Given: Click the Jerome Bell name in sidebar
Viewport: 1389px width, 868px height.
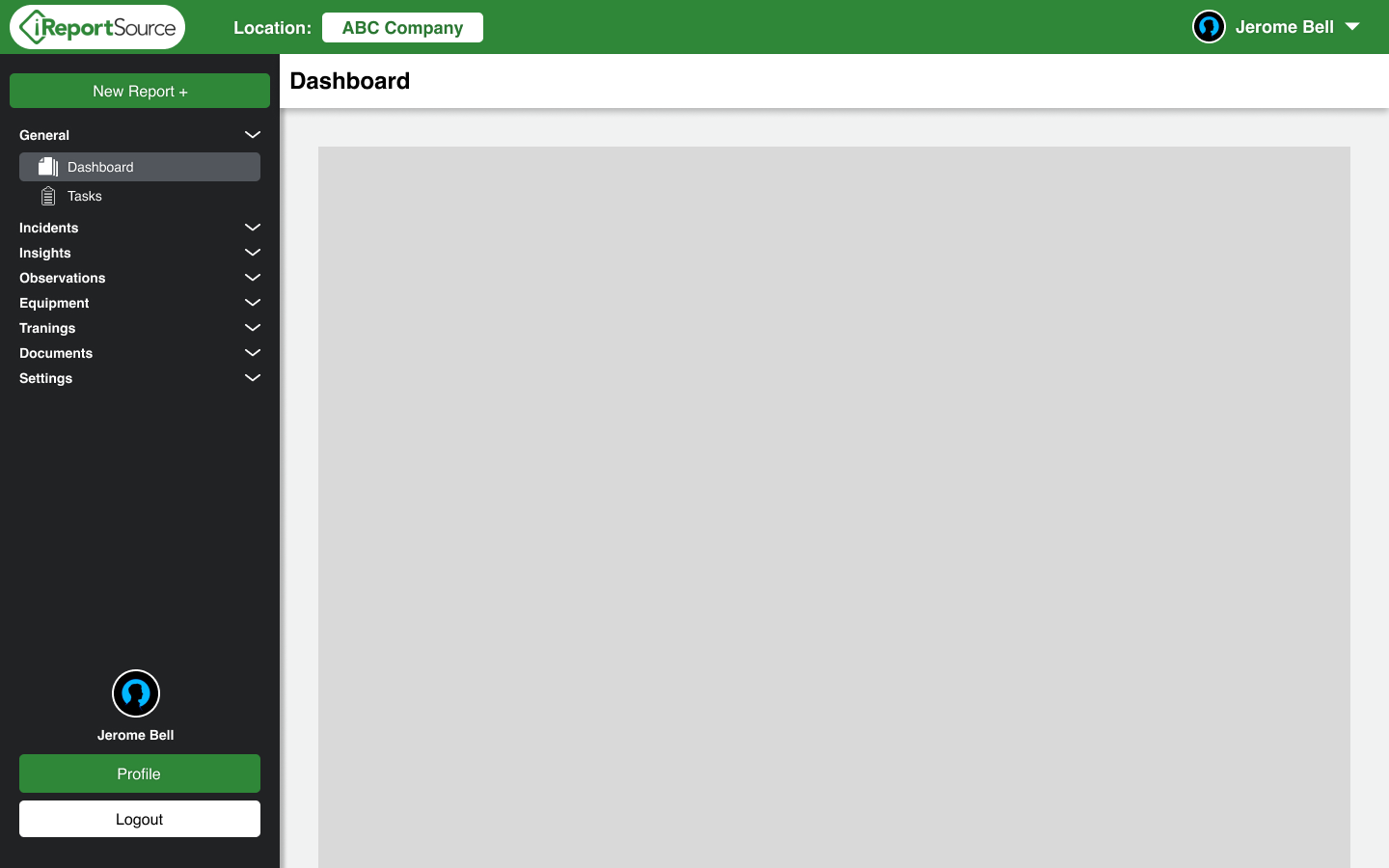Looking at the screenshot, I should 136,735.
